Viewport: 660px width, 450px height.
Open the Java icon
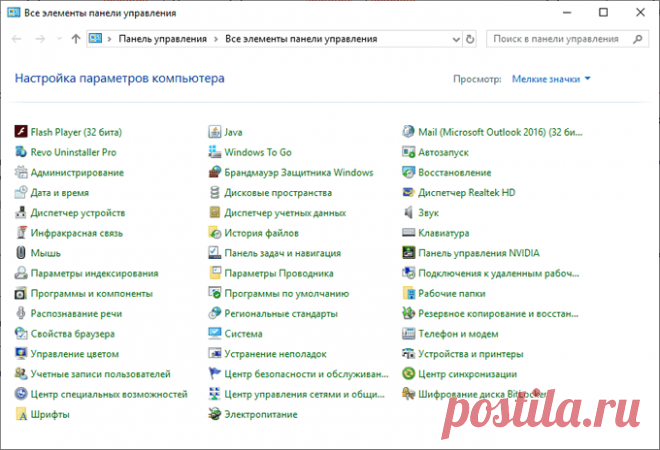[x=215, y=132]
